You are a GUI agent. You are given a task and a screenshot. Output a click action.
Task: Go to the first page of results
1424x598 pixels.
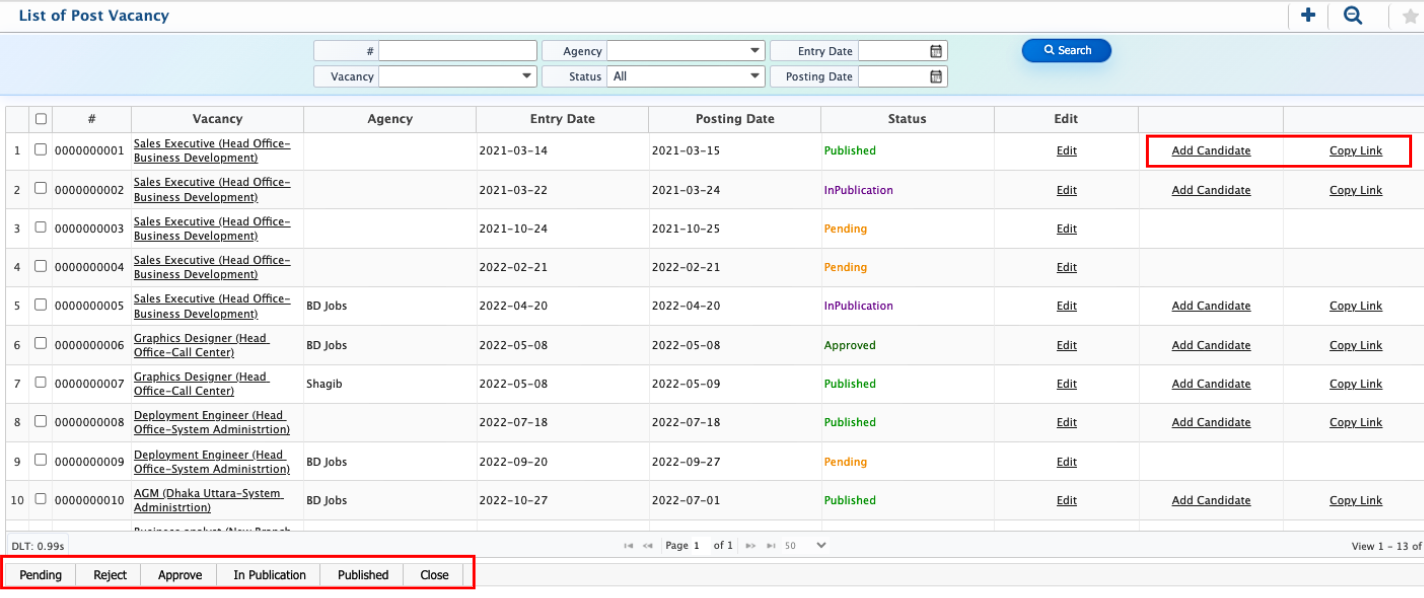pos(628,546)
